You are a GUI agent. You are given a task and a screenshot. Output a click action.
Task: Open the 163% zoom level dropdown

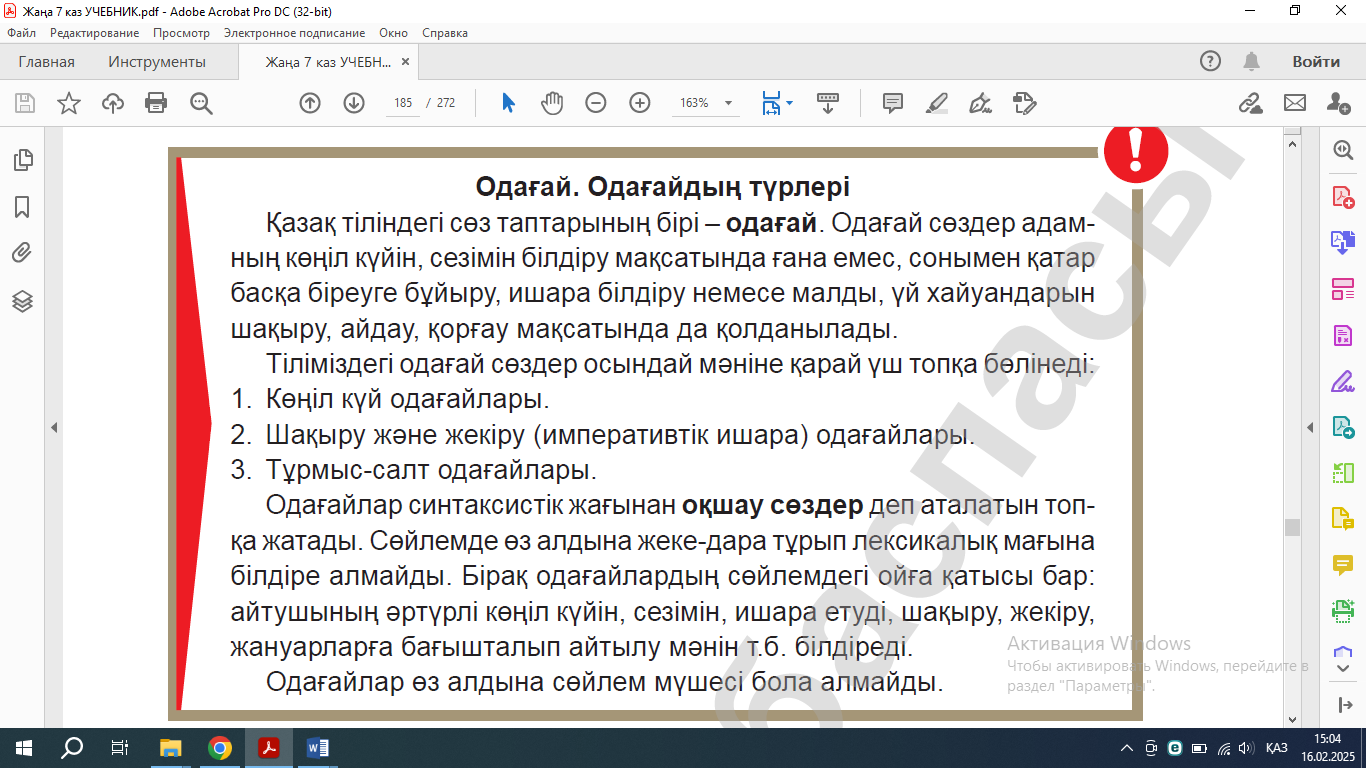tap(728, 103)
